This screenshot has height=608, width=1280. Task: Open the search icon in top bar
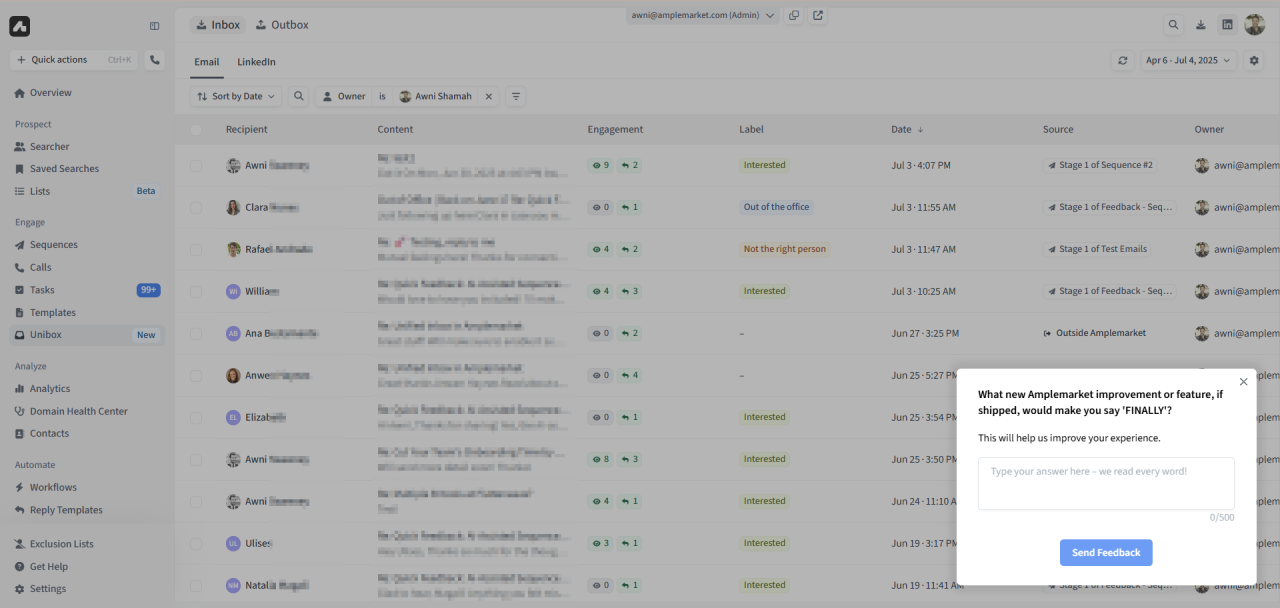coord(1173,24)
